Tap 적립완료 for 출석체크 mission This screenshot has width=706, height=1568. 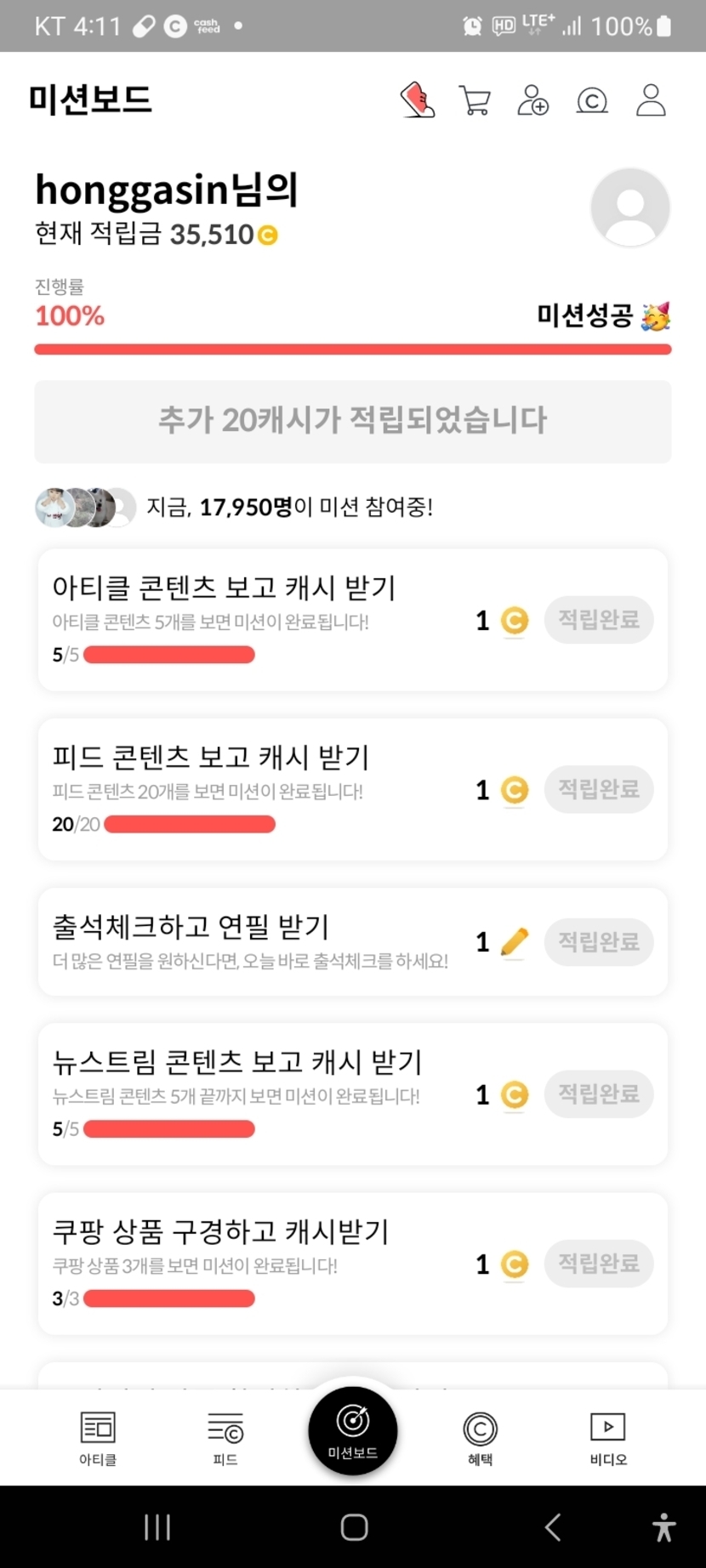[599, 941]
